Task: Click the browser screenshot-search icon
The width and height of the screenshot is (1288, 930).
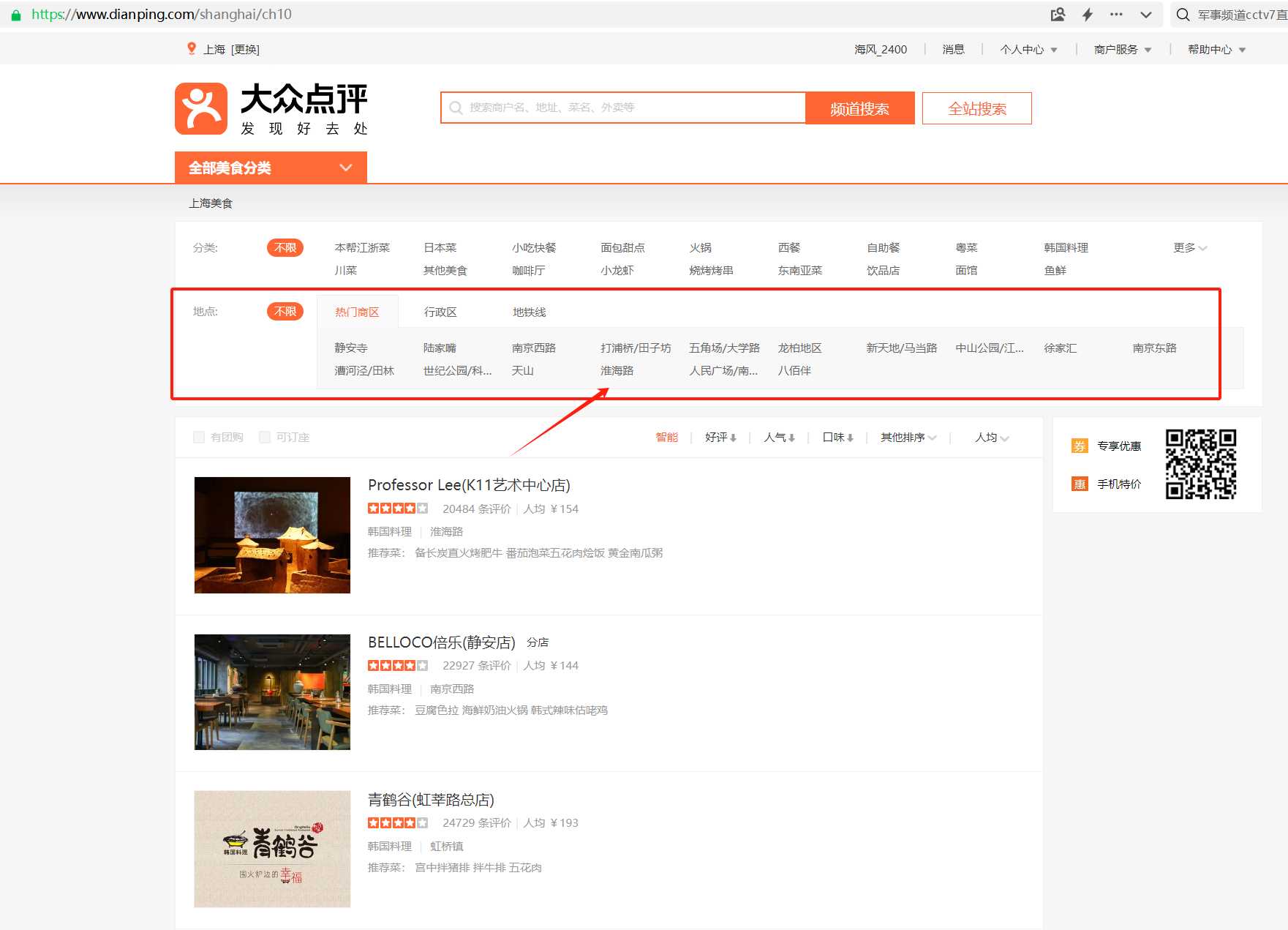Action: (x=1058, y=15)
